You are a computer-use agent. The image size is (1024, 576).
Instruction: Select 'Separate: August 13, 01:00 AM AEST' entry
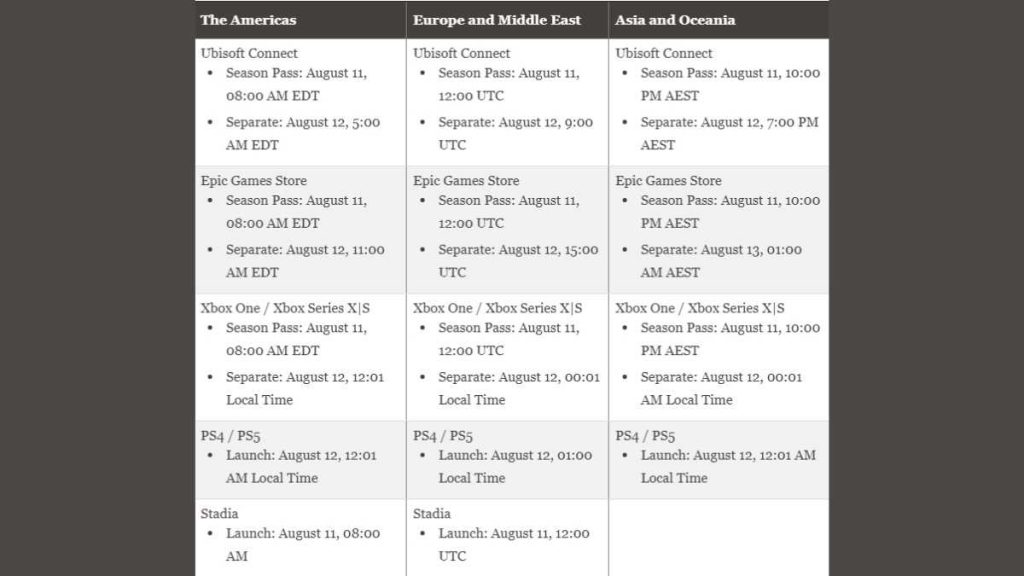[x=721, y=261]
